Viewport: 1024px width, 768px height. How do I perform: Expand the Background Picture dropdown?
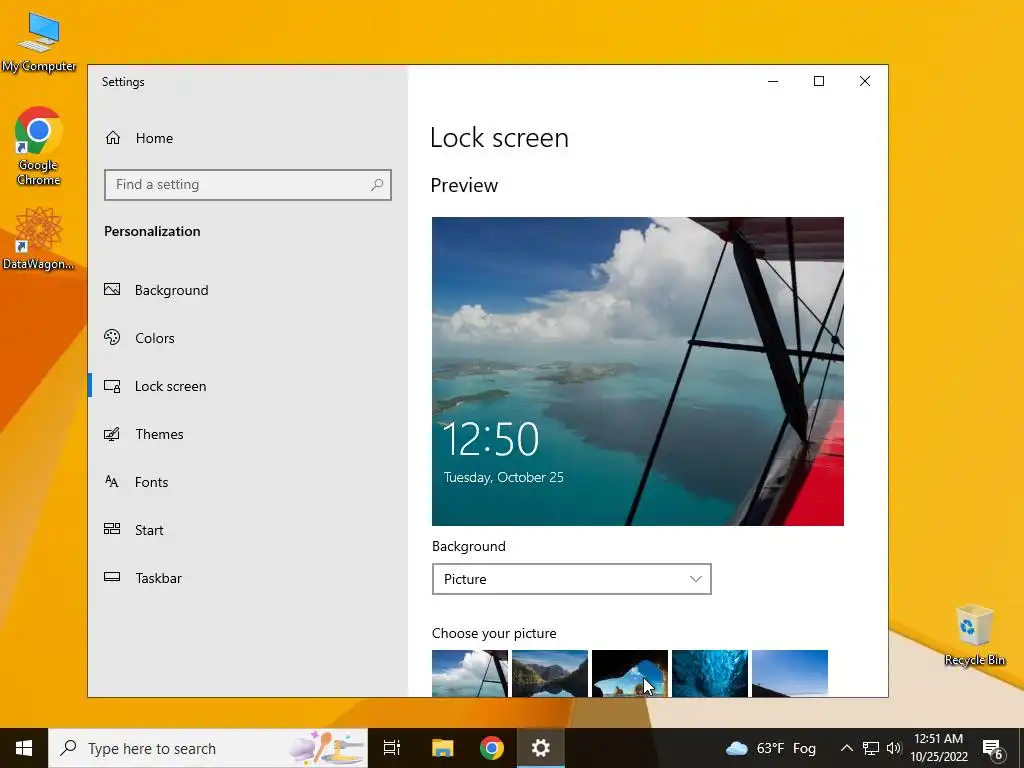click(571, 579)
